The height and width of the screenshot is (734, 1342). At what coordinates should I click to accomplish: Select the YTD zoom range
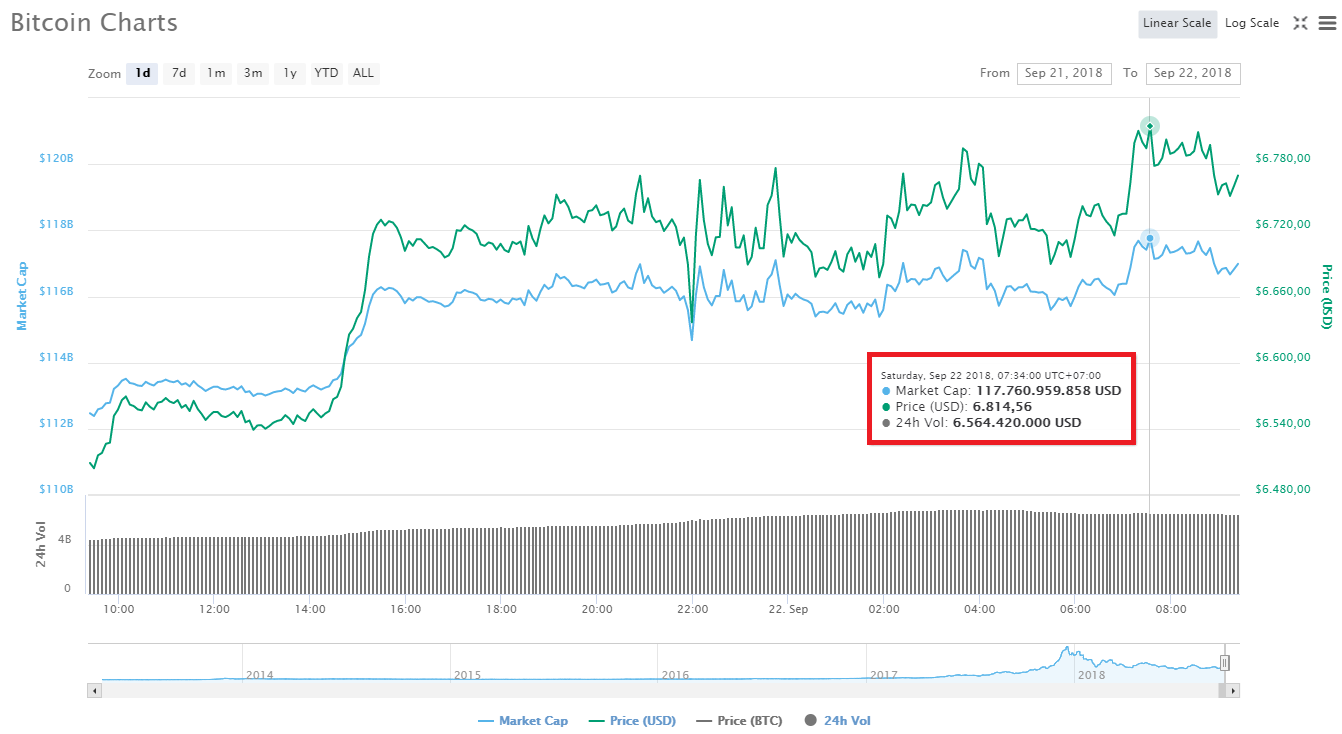326,73
